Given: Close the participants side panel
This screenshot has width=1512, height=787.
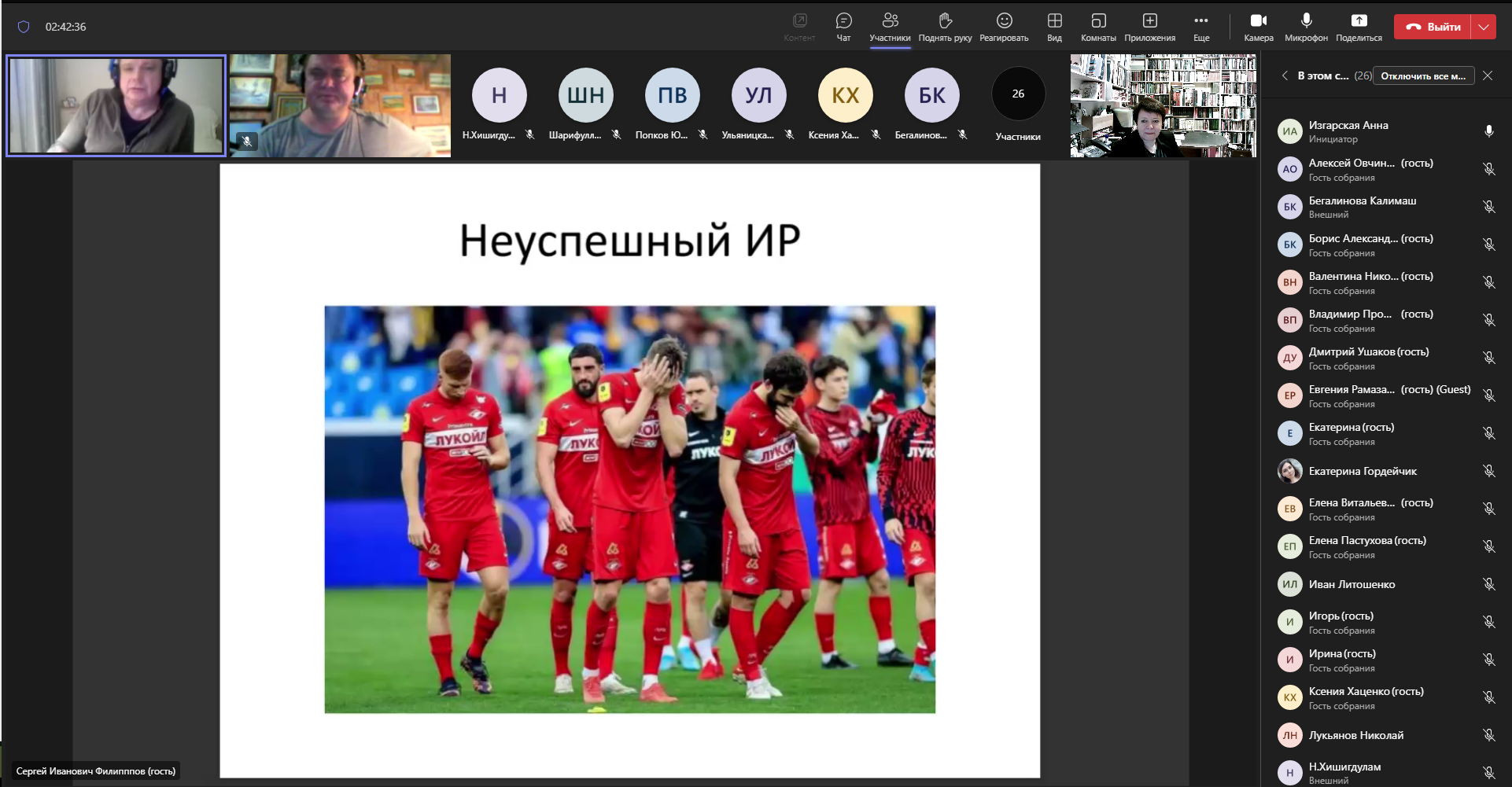Looking at the screenshot, I should click(x=1488, y=76).
